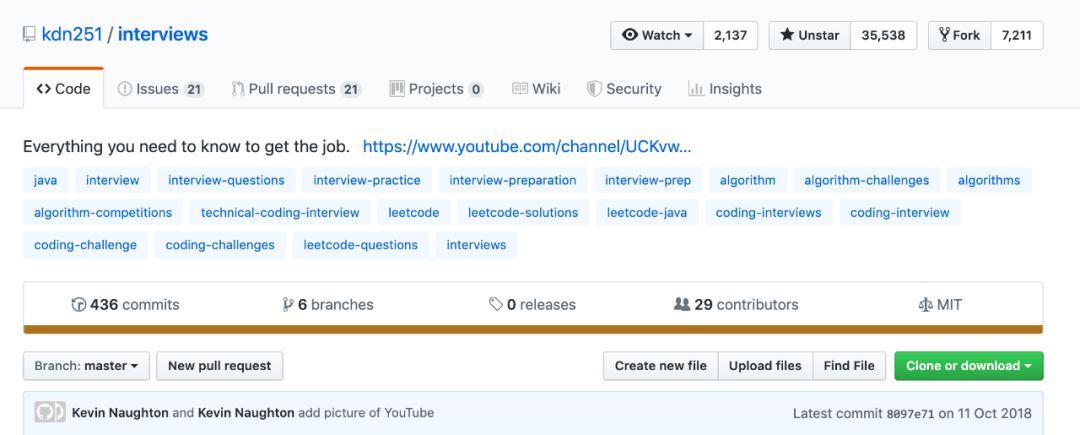Select the interviews topic tag

pyautogui.click(x=477, y=245)
